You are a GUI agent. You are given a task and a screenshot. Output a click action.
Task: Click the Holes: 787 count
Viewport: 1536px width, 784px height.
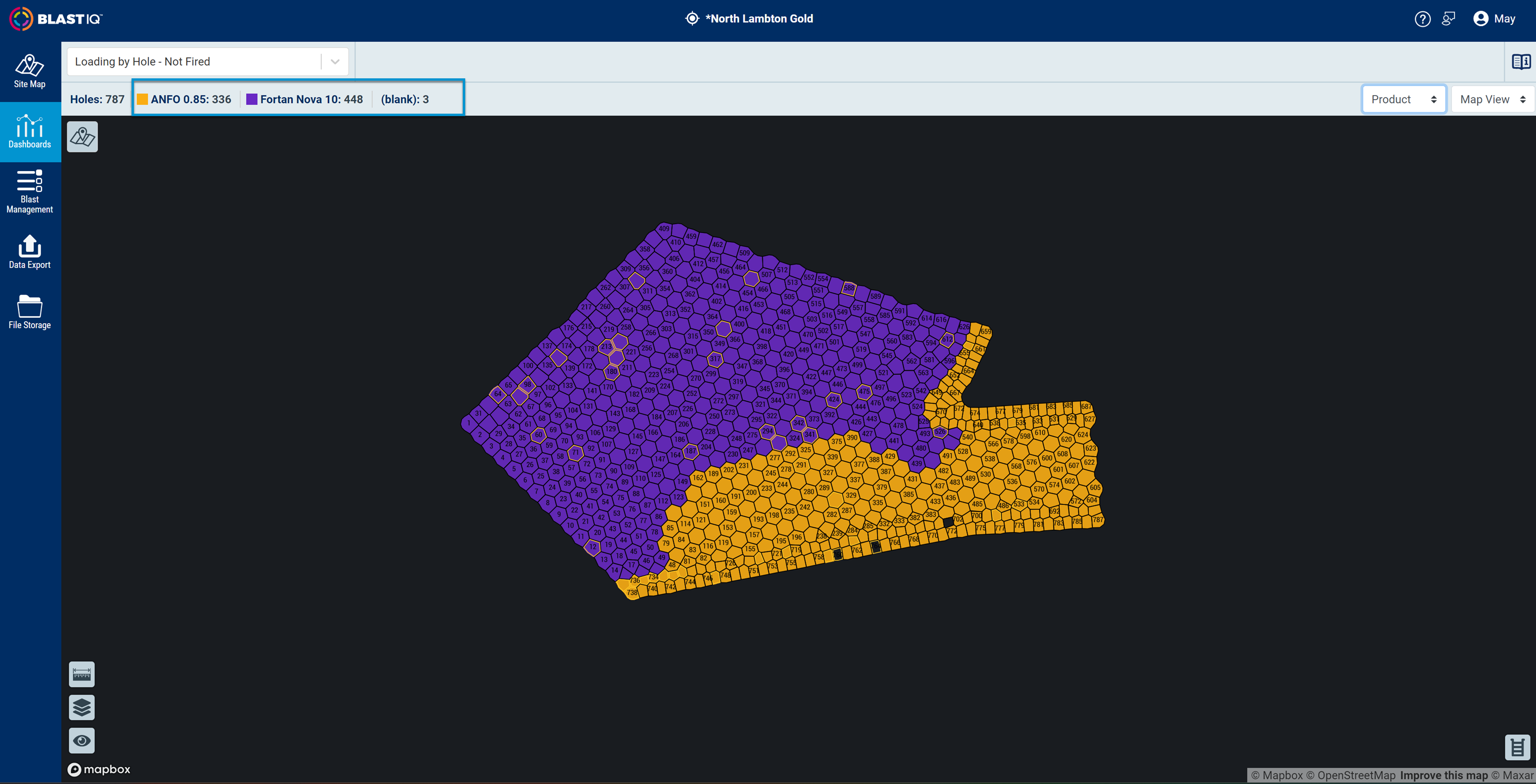(97, 99)
